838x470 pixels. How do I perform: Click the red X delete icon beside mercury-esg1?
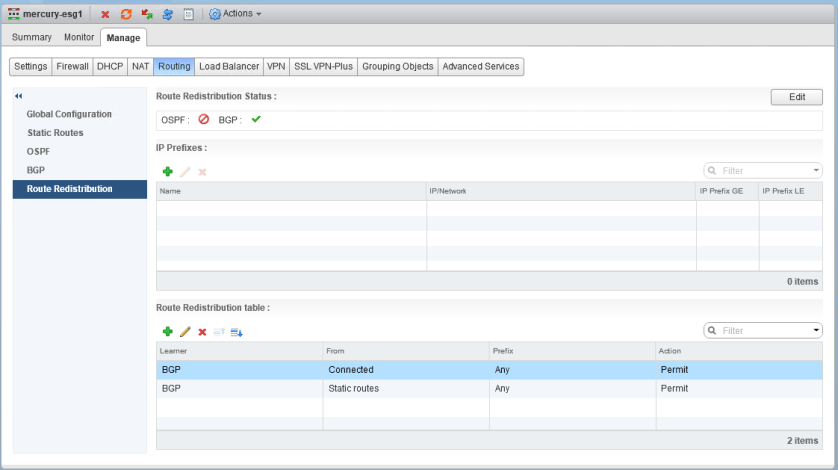point(105,14)
